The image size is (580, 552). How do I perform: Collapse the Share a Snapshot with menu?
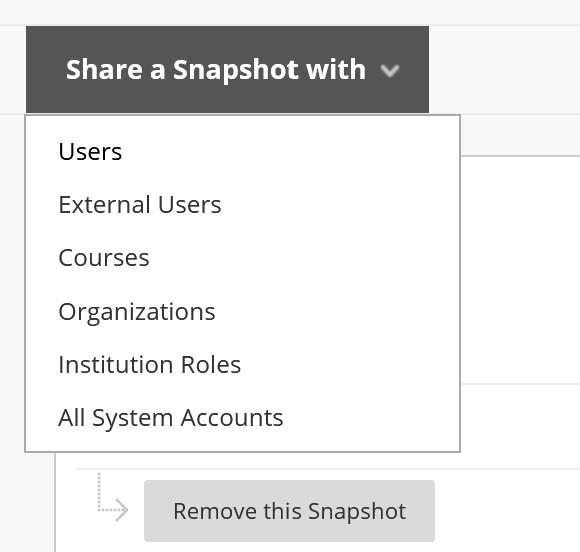click(227, 70)
